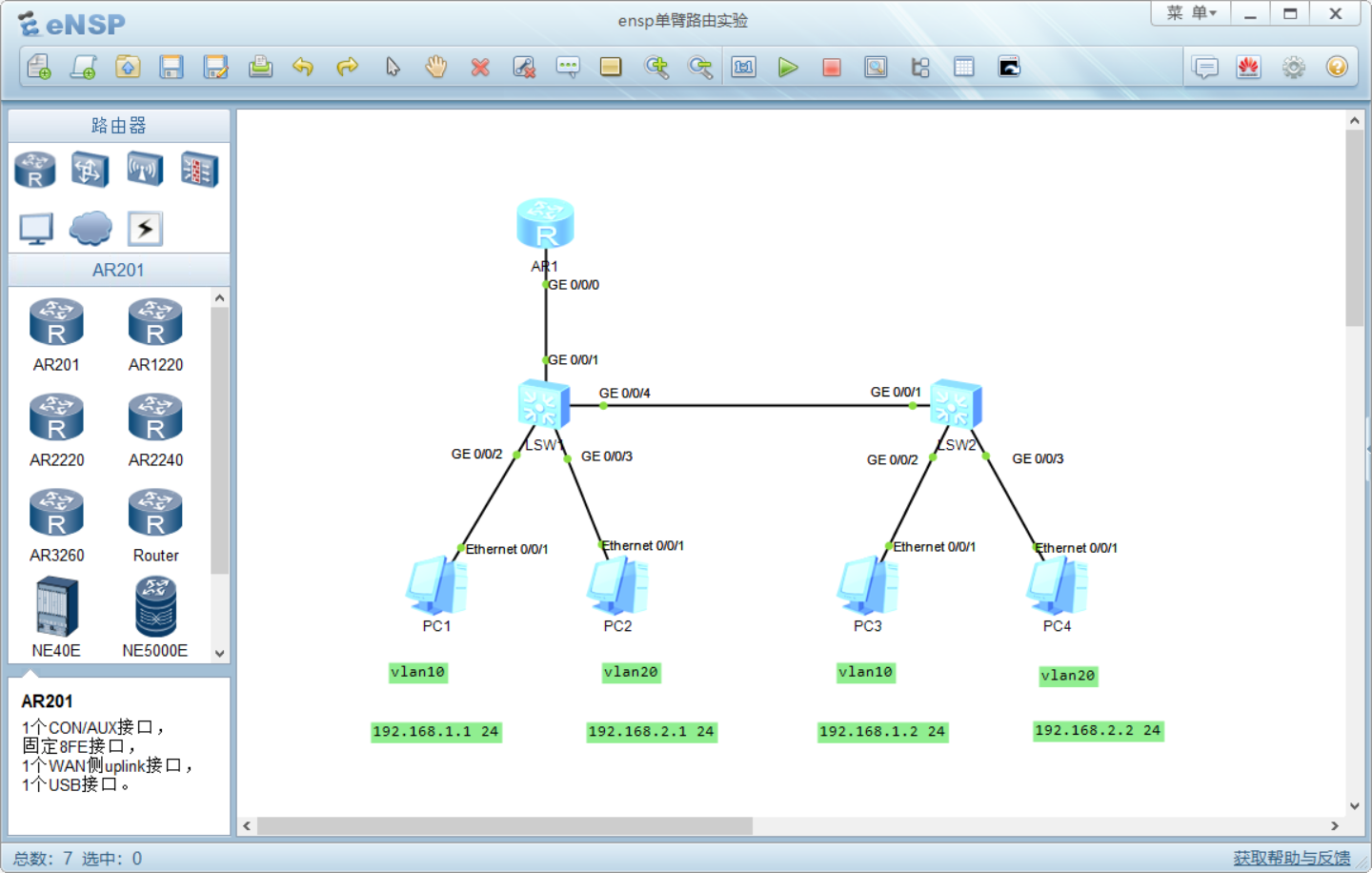Select the AR1 router on canvas

pyautogui.click(x=545, y=223)
